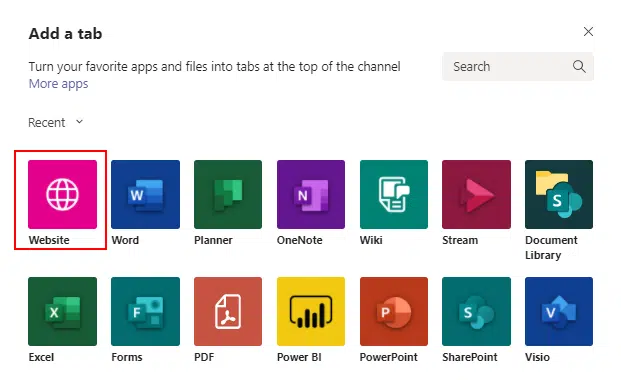Close the Add a tab dialog
The image size is (621, 380).
point(588,32)
